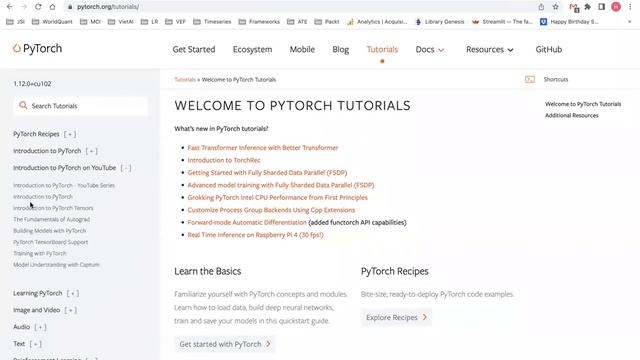Open the Get Started nav item
This screenshot has height=360, width=640.
click(194, 49)
